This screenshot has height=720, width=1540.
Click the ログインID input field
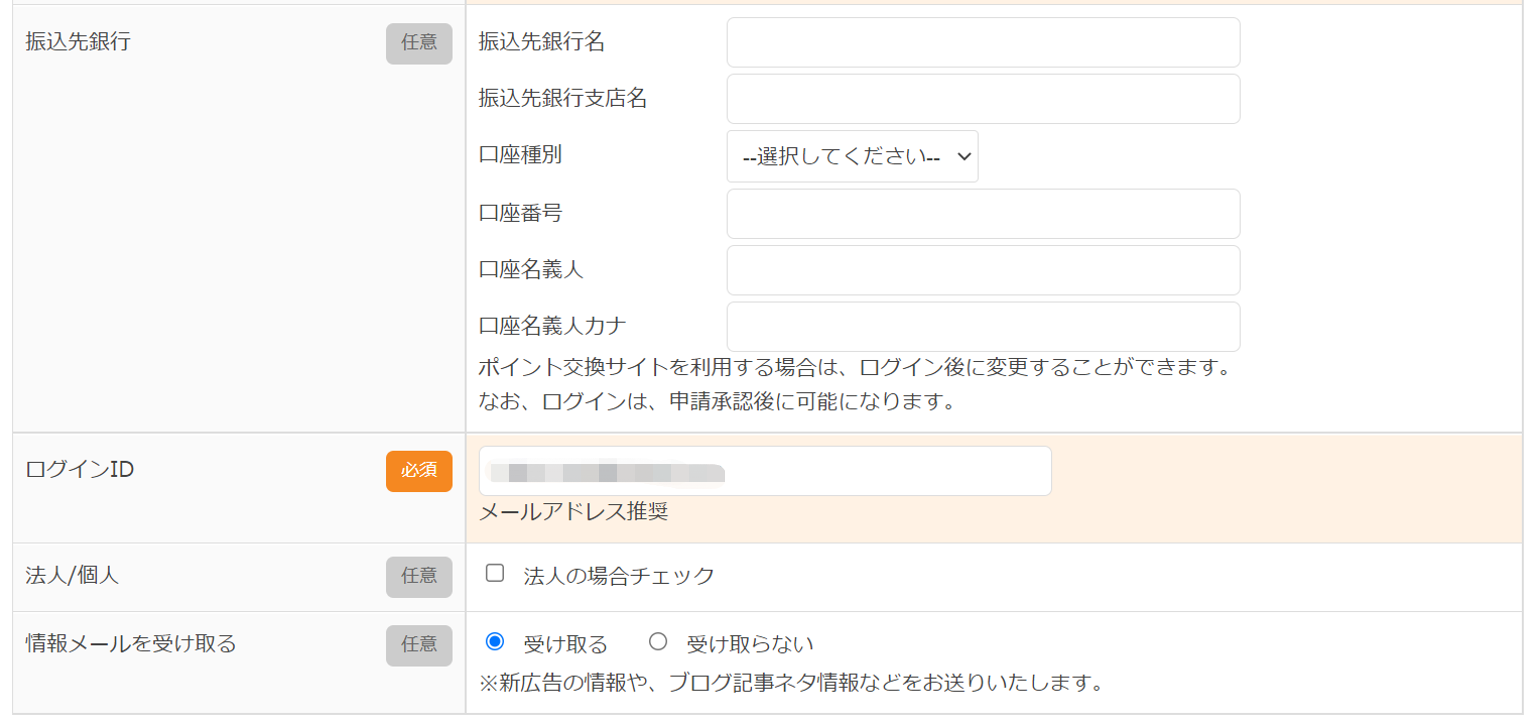pos(765,471)
